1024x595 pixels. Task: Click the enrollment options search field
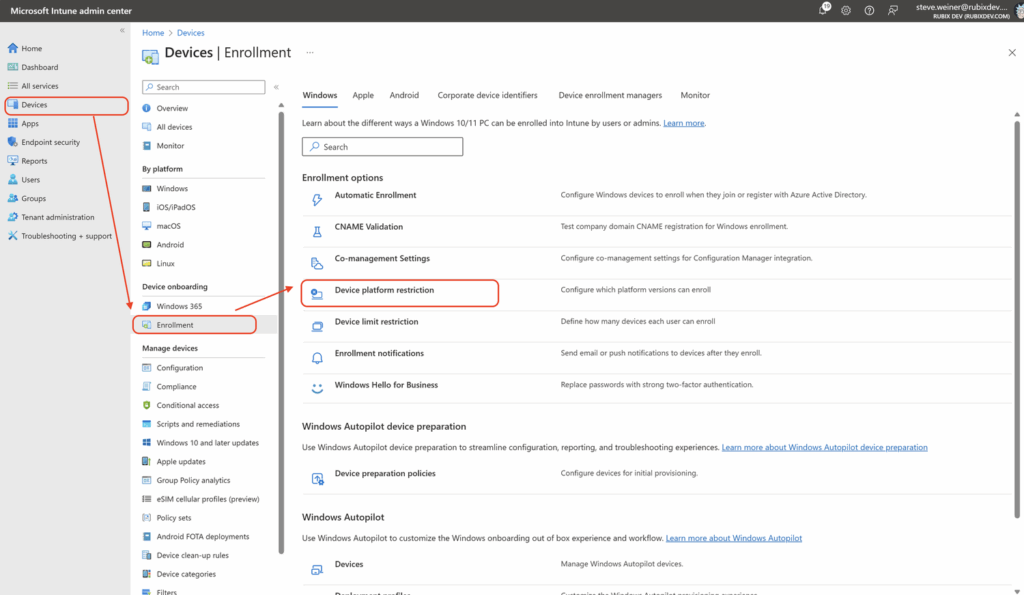click(382, 146)
